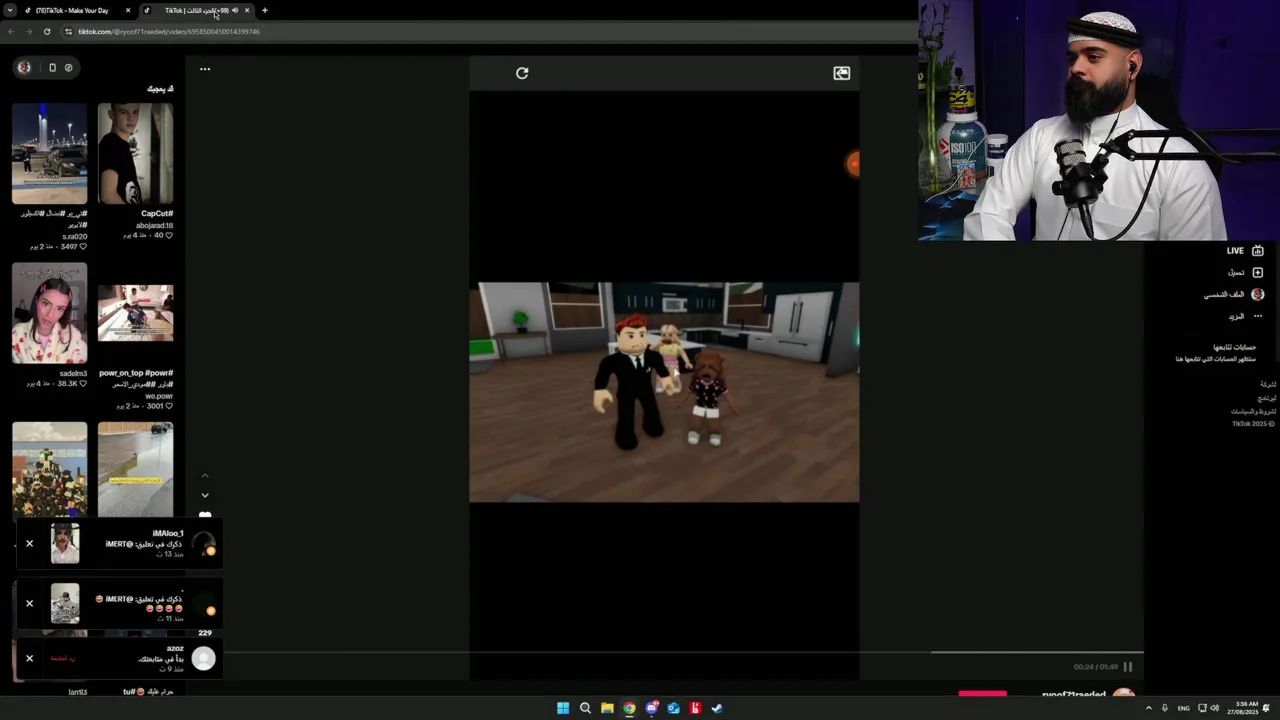This screenshot has width=1280, height=720.
Task: Select the active TikTok video tab
Action: pyautogui.click(x=196, y=10)
